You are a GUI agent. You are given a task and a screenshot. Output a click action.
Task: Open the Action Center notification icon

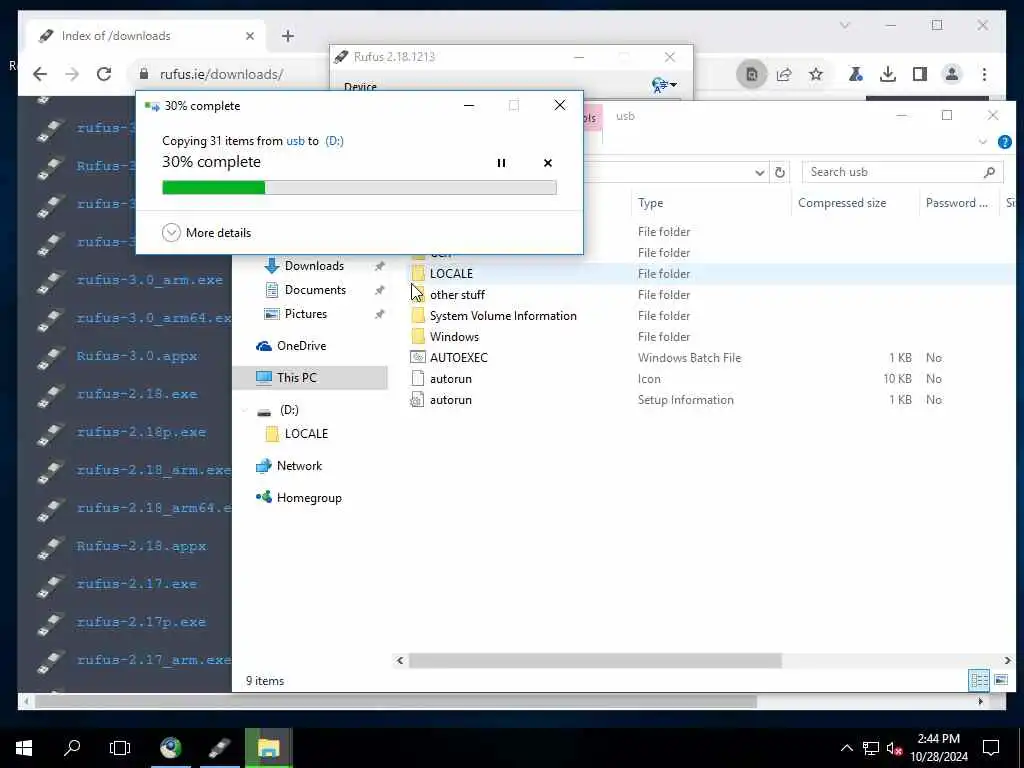click(991, 748)
